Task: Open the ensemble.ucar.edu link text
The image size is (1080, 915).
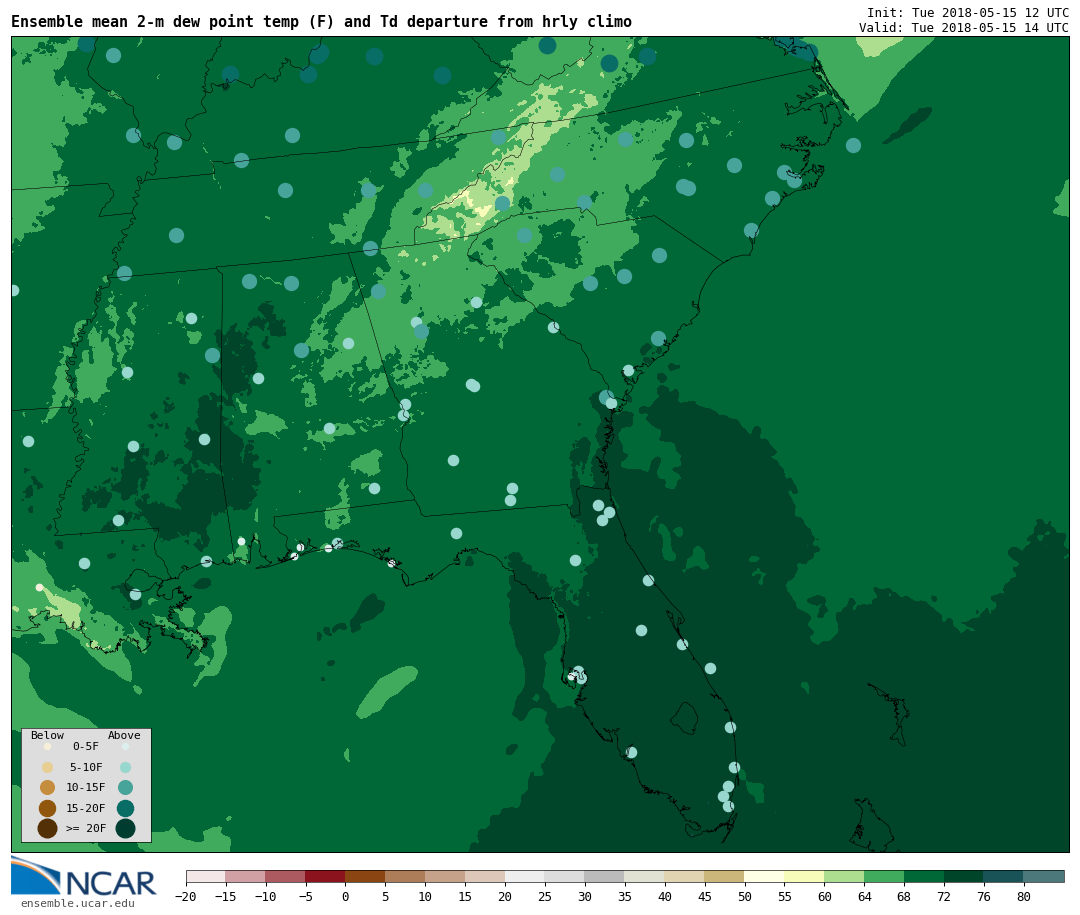Action: pos(77,904)
